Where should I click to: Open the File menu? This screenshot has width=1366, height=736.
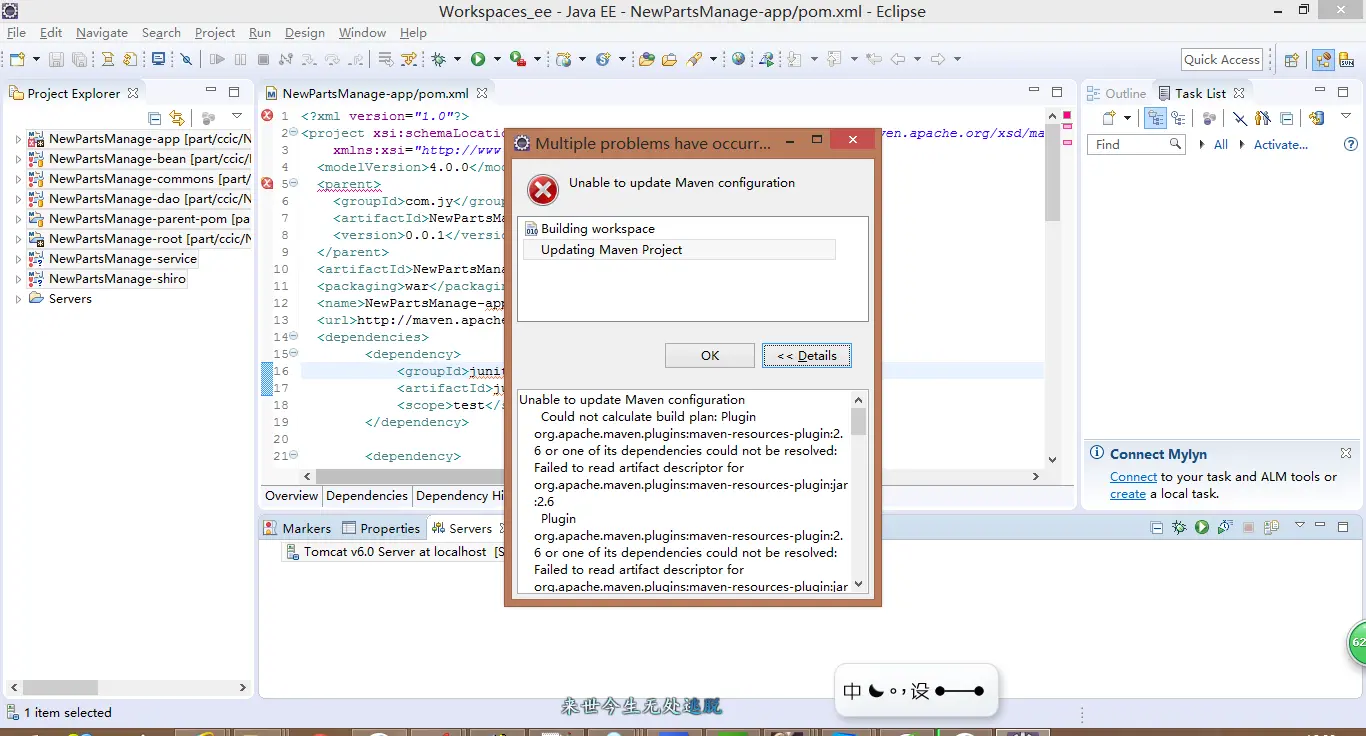click(16, 32)
